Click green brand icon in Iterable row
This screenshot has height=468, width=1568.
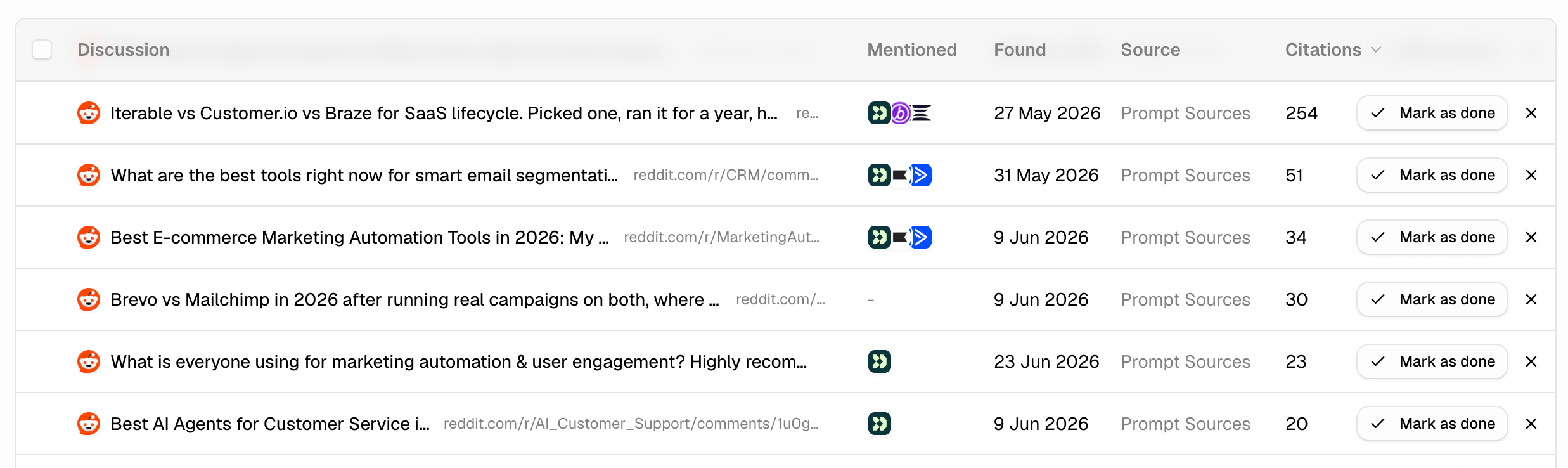click(x=879, y=113)
